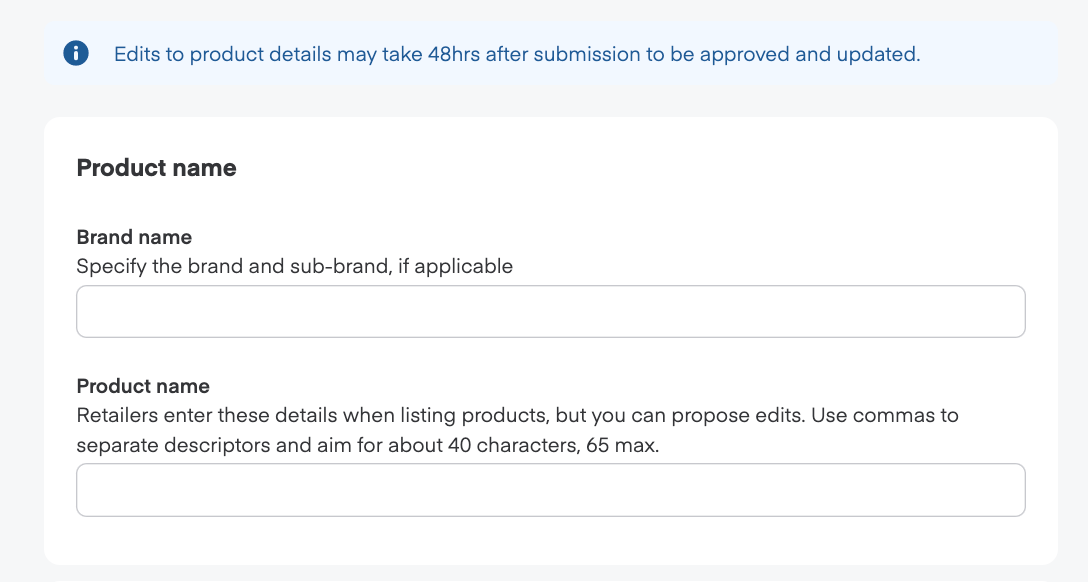Click the Product name input field

pos(550,490)
